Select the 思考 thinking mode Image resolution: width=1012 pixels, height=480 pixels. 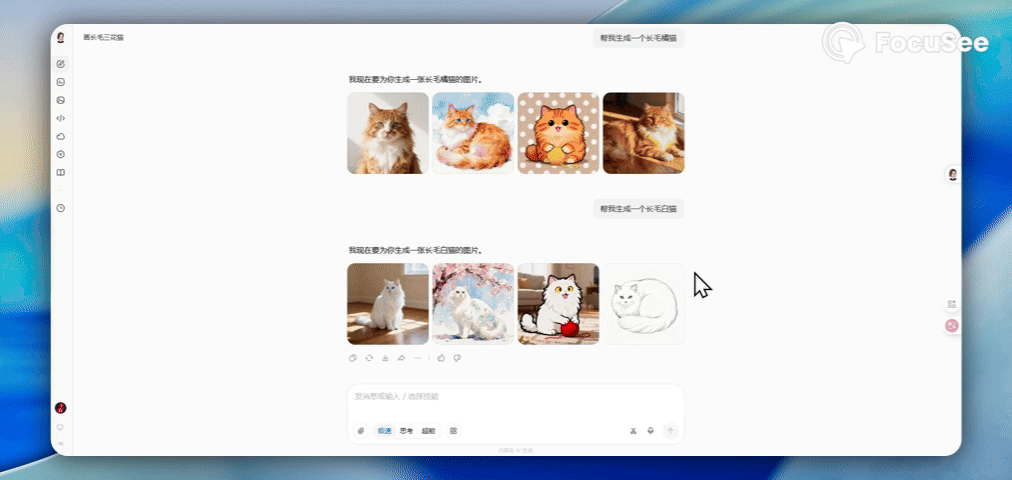click(x=406, y=431)
